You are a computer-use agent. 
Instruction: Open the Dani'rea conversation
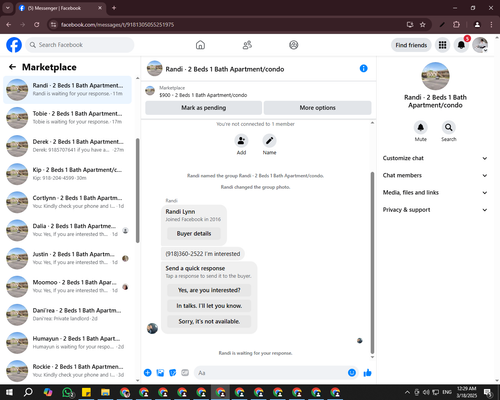(x=67, y=314)
